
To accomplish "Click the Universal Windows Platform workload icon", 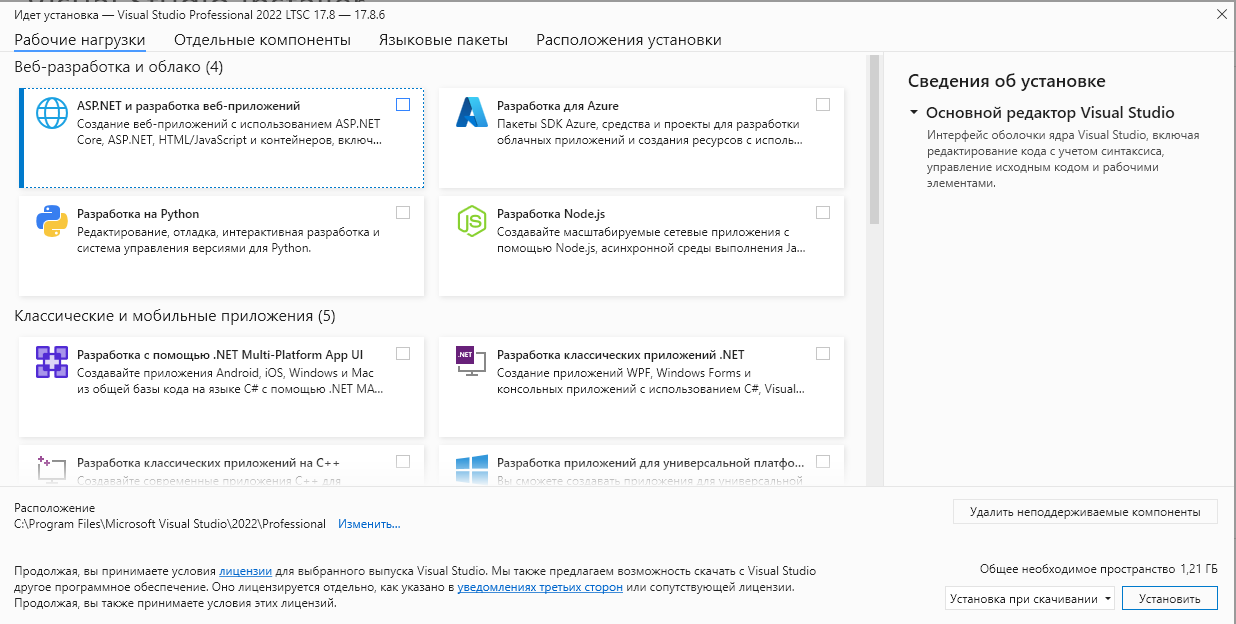I will click(471, 467).
